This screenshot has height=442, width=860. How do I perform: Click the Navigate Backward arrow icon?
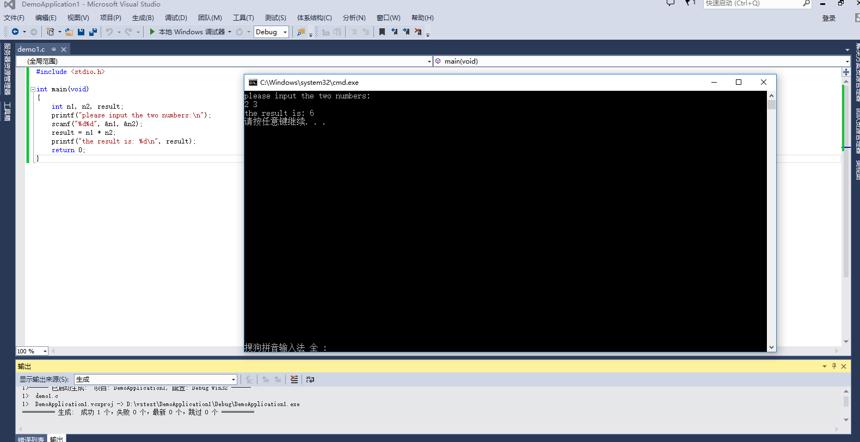(15, 32)
